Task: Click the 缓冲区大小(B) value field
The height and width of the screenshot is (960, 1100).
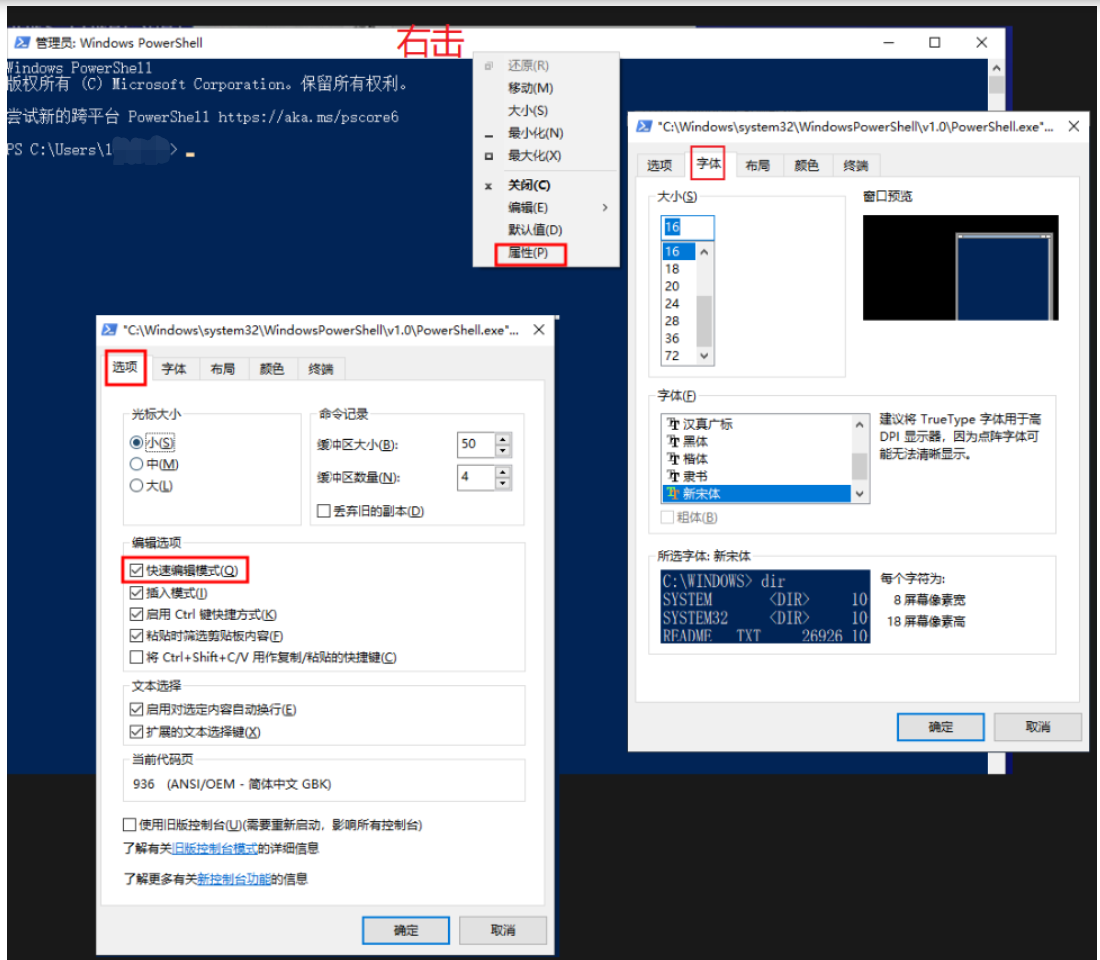Action: [476, 444]
